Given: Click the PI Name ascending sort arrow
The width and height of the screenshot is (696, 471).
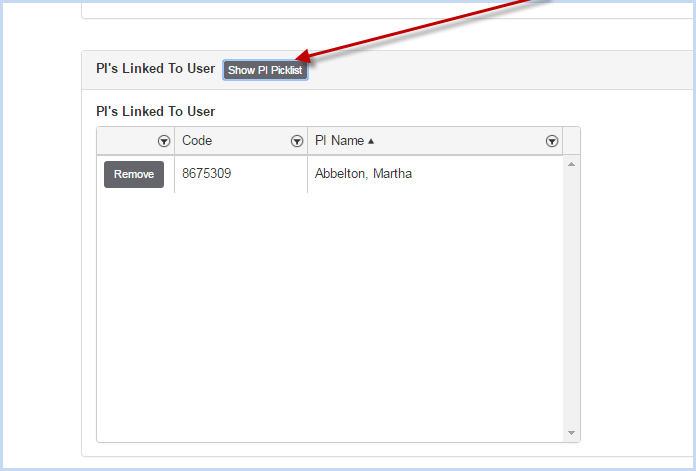Looking at the screenshot, I should coord(371,141).
